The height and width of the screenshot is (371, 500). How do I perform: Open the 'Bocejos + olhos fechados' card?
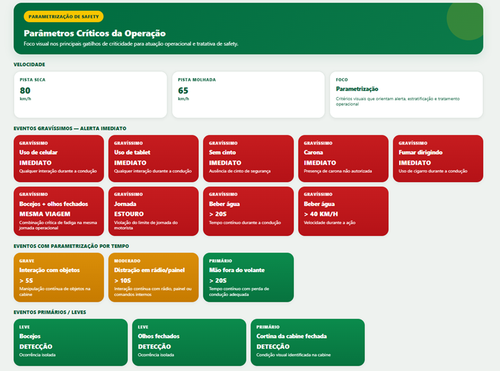click(59, 211)
